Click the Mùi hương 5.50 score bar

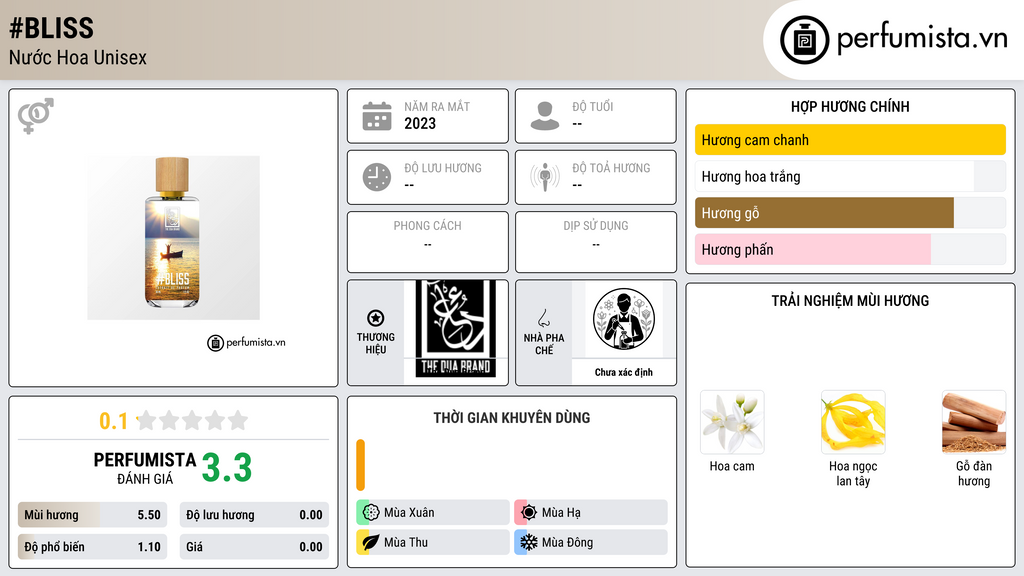pos(93,515)
